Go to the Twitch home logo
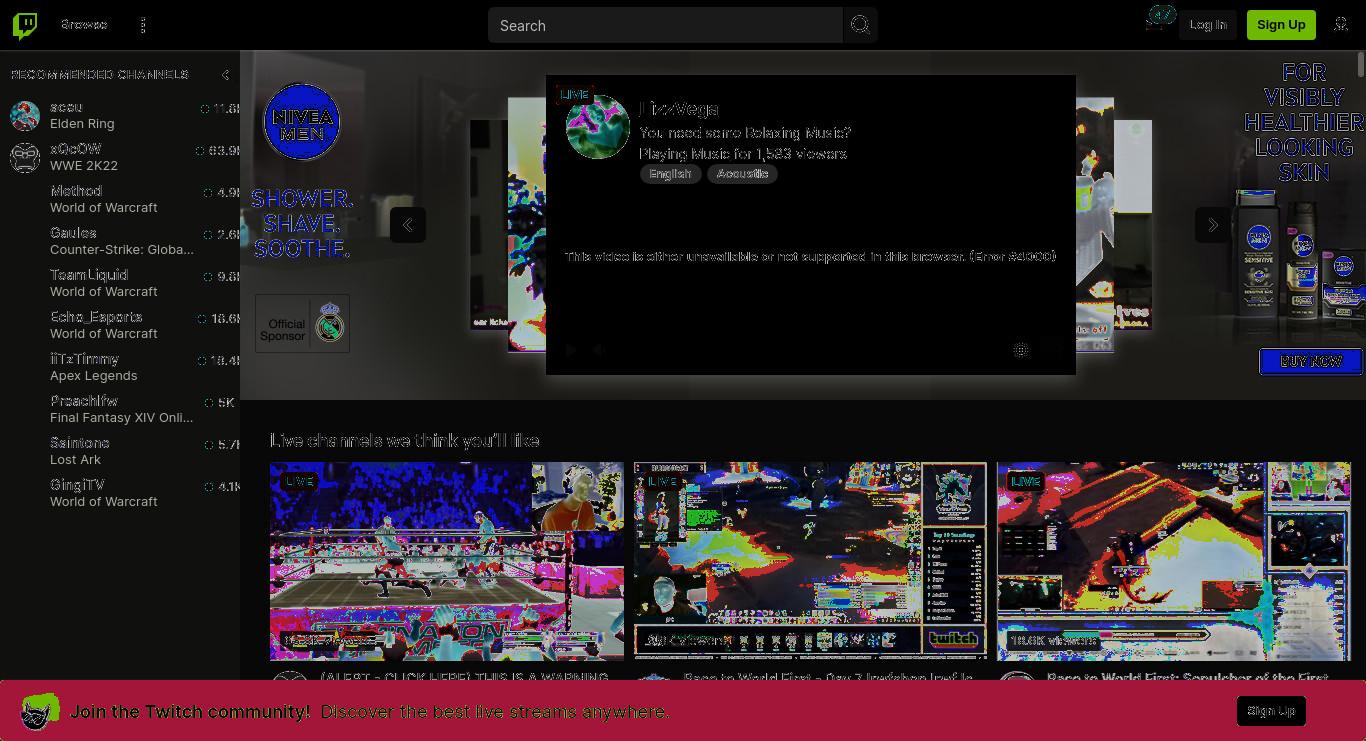 pos(25,25)
